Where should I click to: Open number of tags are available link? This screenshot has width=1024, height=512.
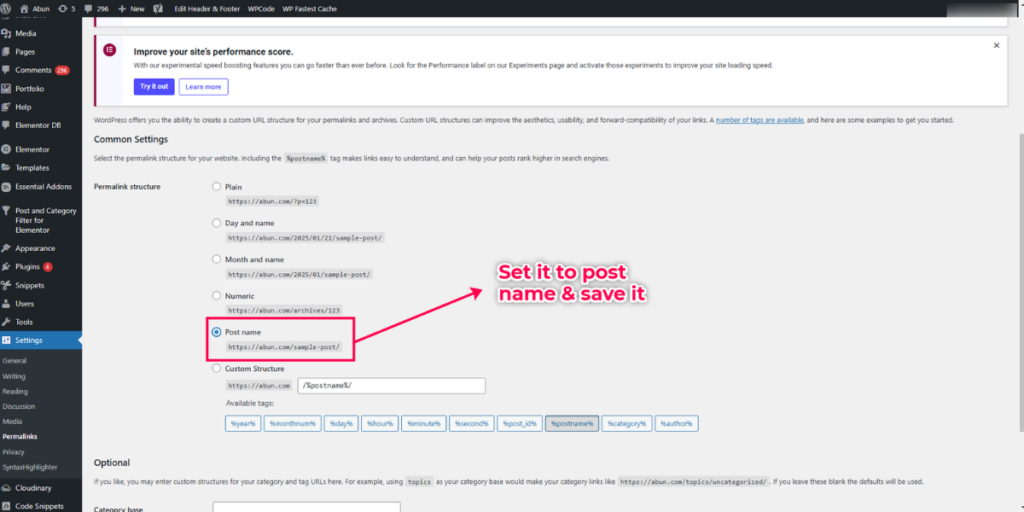click(x=760, y=121)
